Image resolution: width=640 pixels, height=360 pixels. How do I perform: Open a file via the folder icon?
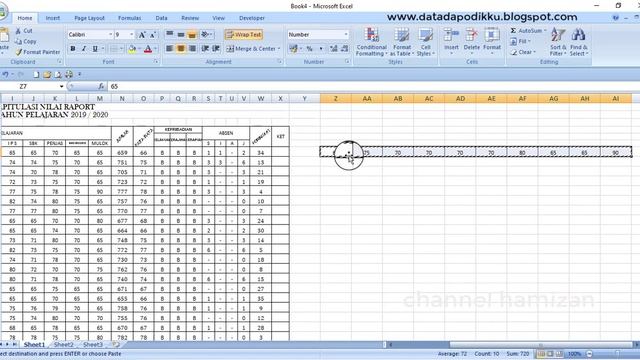47,74
